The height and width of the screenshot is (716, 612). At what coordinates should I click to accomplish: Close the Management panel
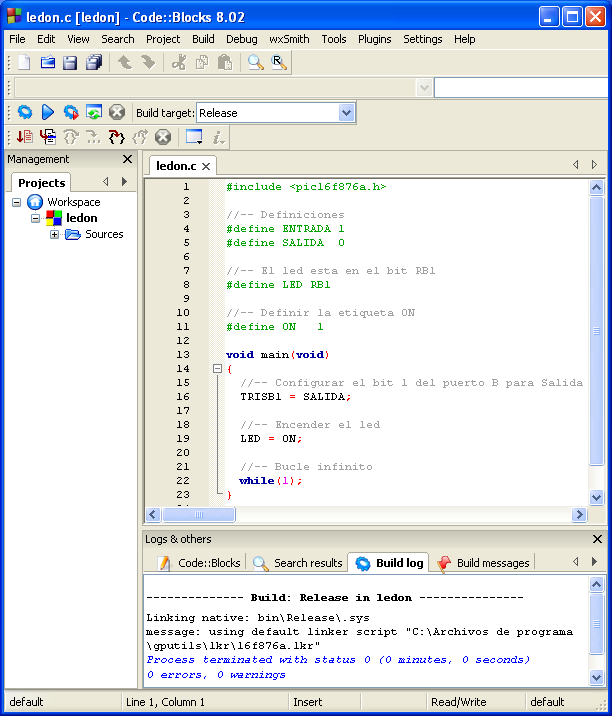(x=127, y=159)
